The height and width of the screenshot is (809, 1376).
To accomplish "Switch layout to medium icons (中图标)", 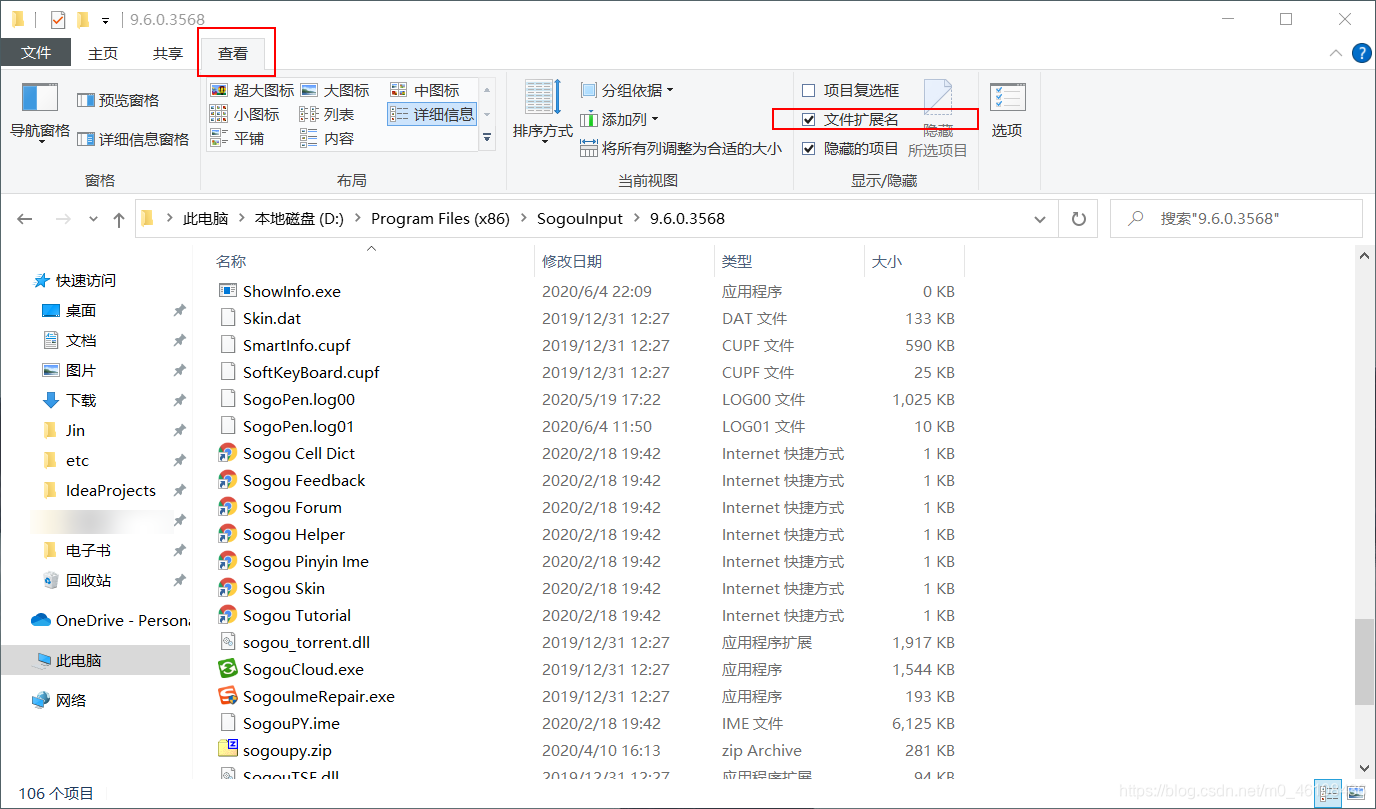I will tap(425, 90).
